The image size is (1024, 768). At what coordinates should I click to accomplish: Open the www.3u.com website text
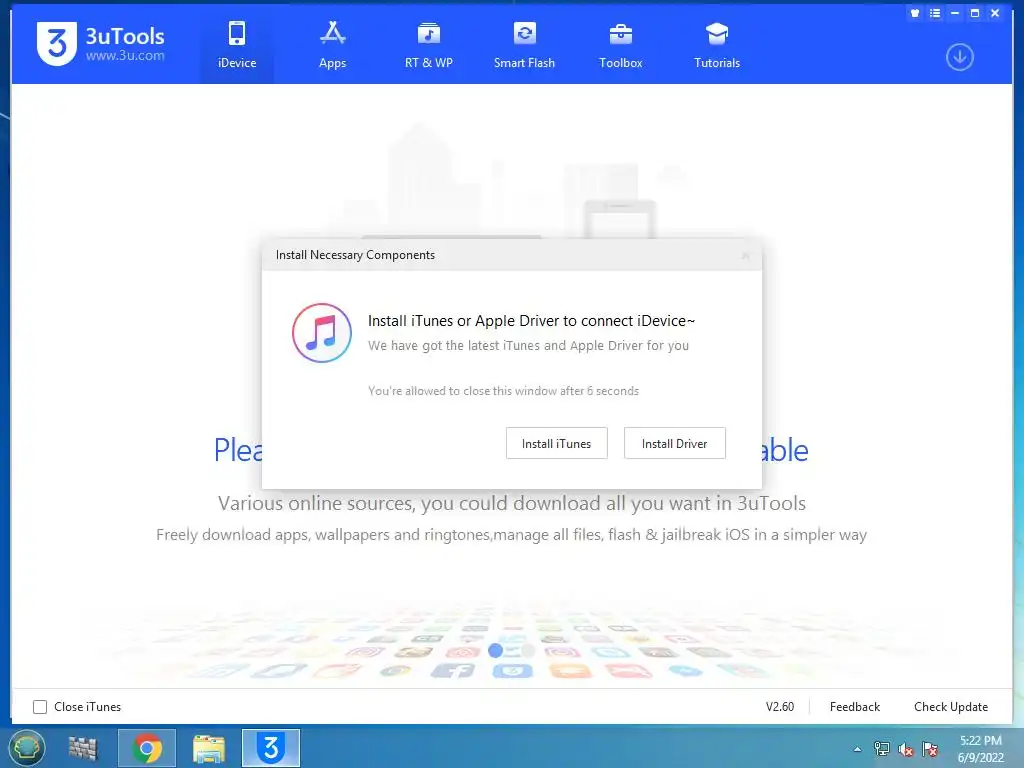pos(125,56)
